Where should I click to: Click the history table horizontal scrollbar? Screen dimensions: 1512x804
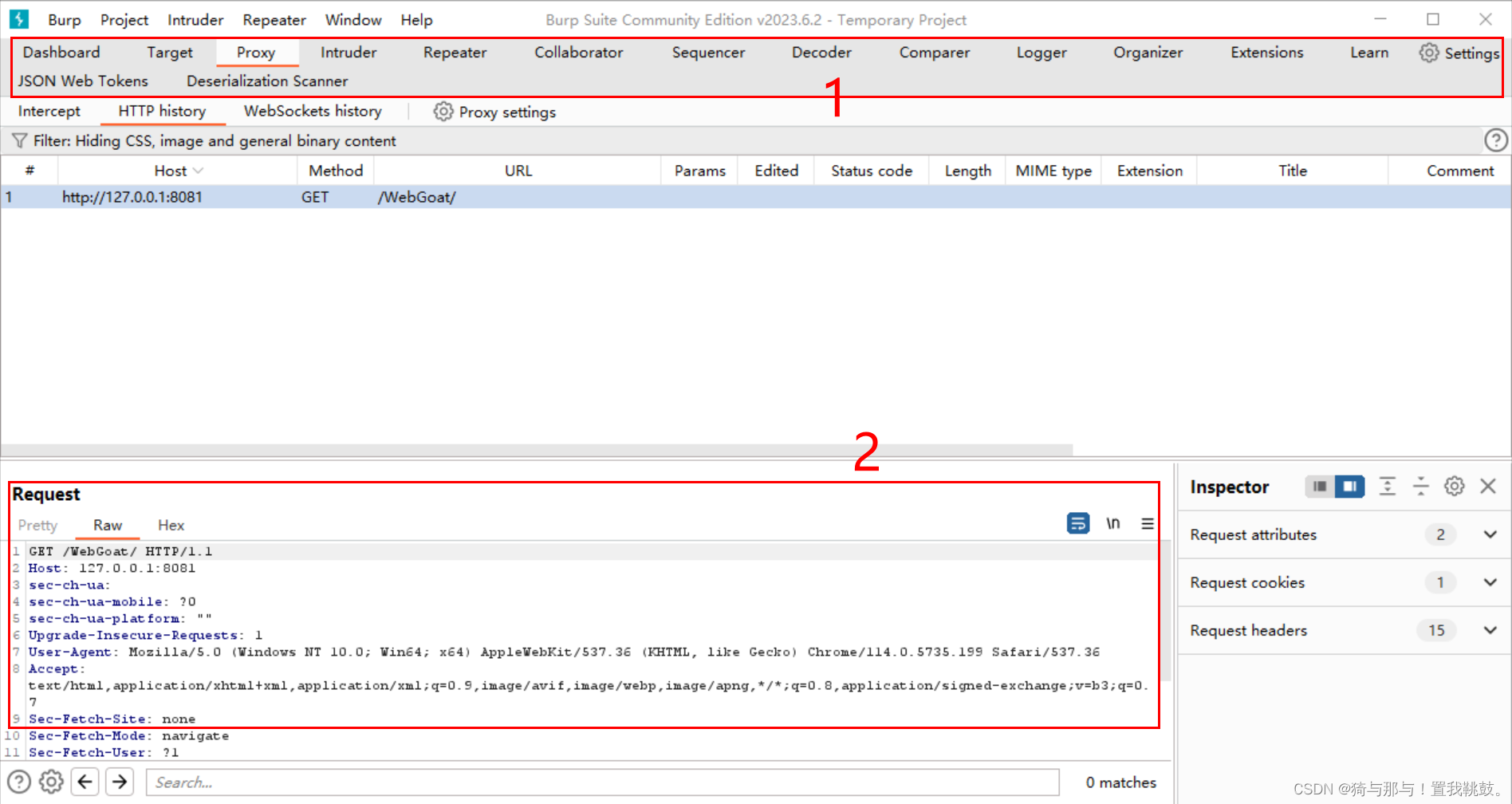pyautogui.click(x=537, y=451)
